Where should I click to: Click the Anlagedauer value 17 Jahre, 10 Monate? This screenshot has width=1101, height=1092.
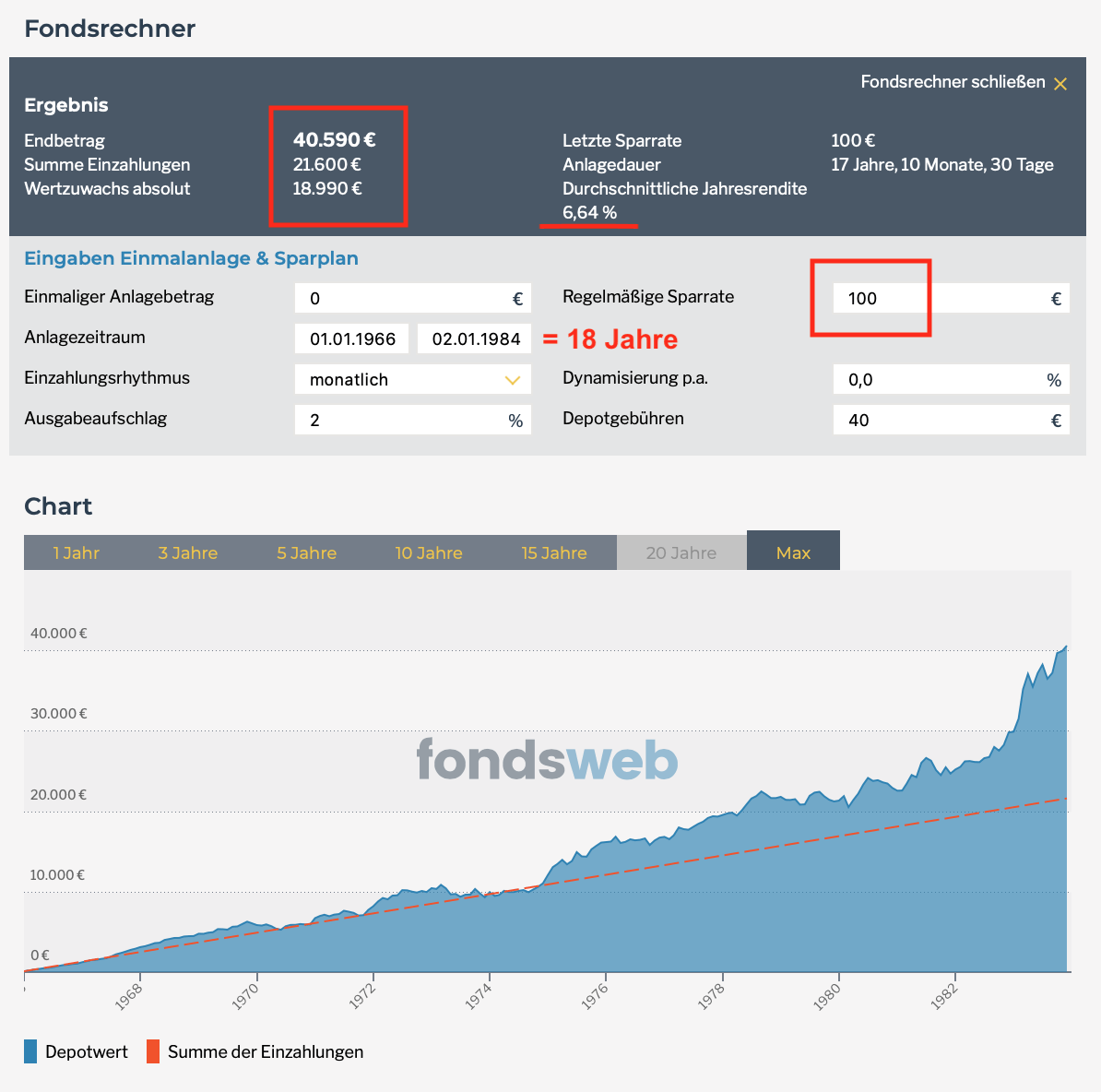point(942,164)
